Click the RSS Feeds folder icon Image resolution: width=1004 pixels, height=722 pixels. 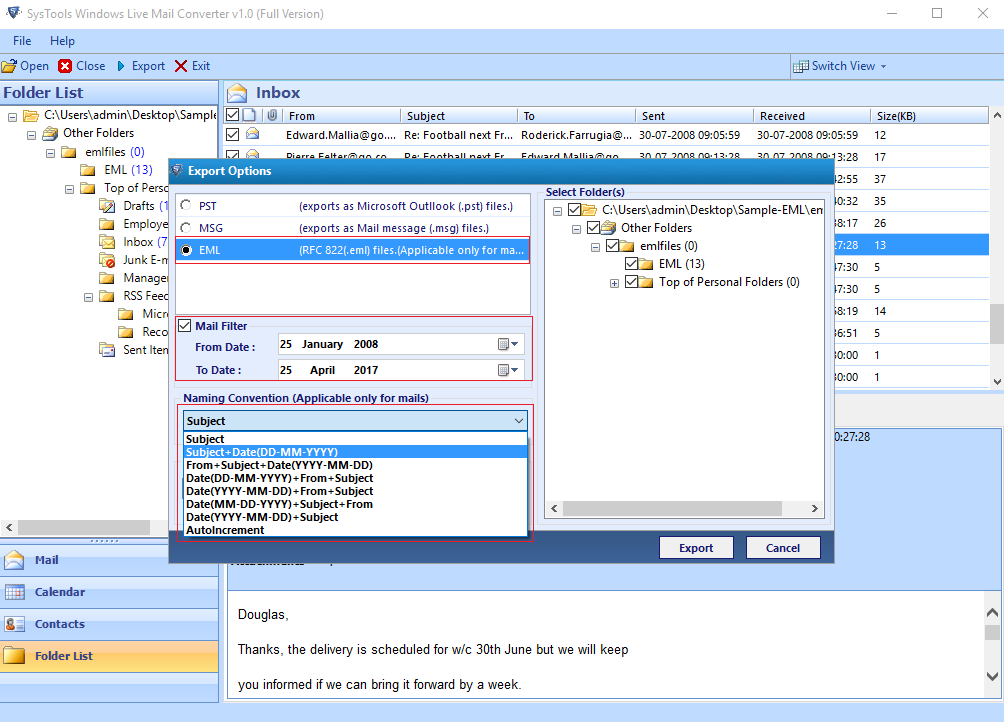107,296
